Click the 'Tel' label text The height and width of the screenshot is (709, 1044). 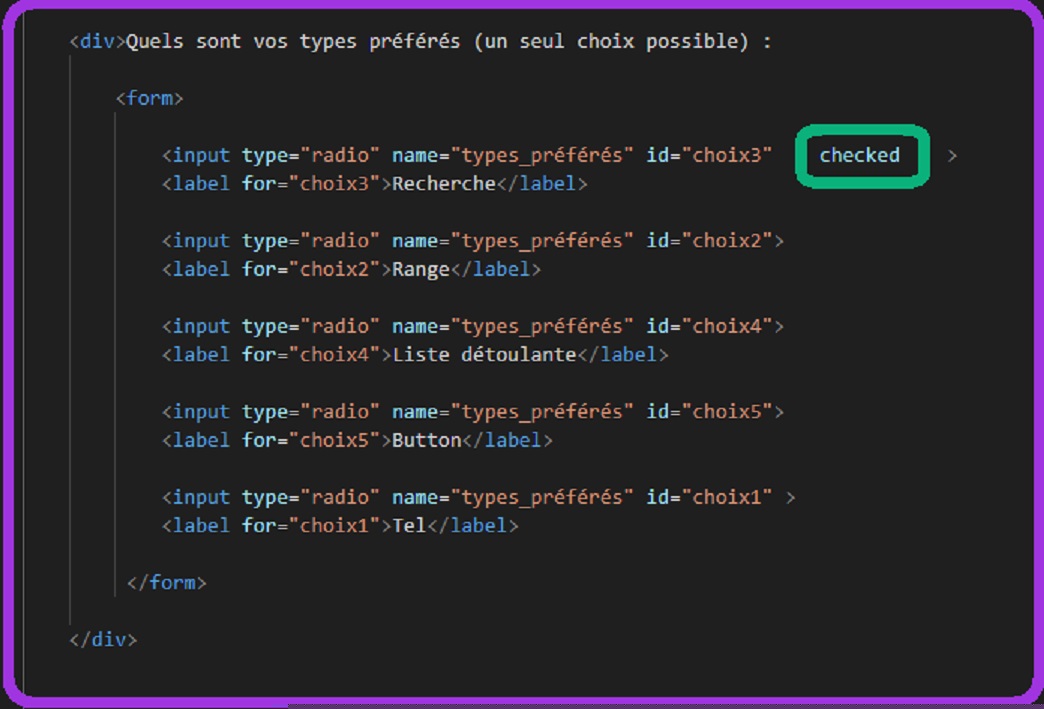coord(410,525)
